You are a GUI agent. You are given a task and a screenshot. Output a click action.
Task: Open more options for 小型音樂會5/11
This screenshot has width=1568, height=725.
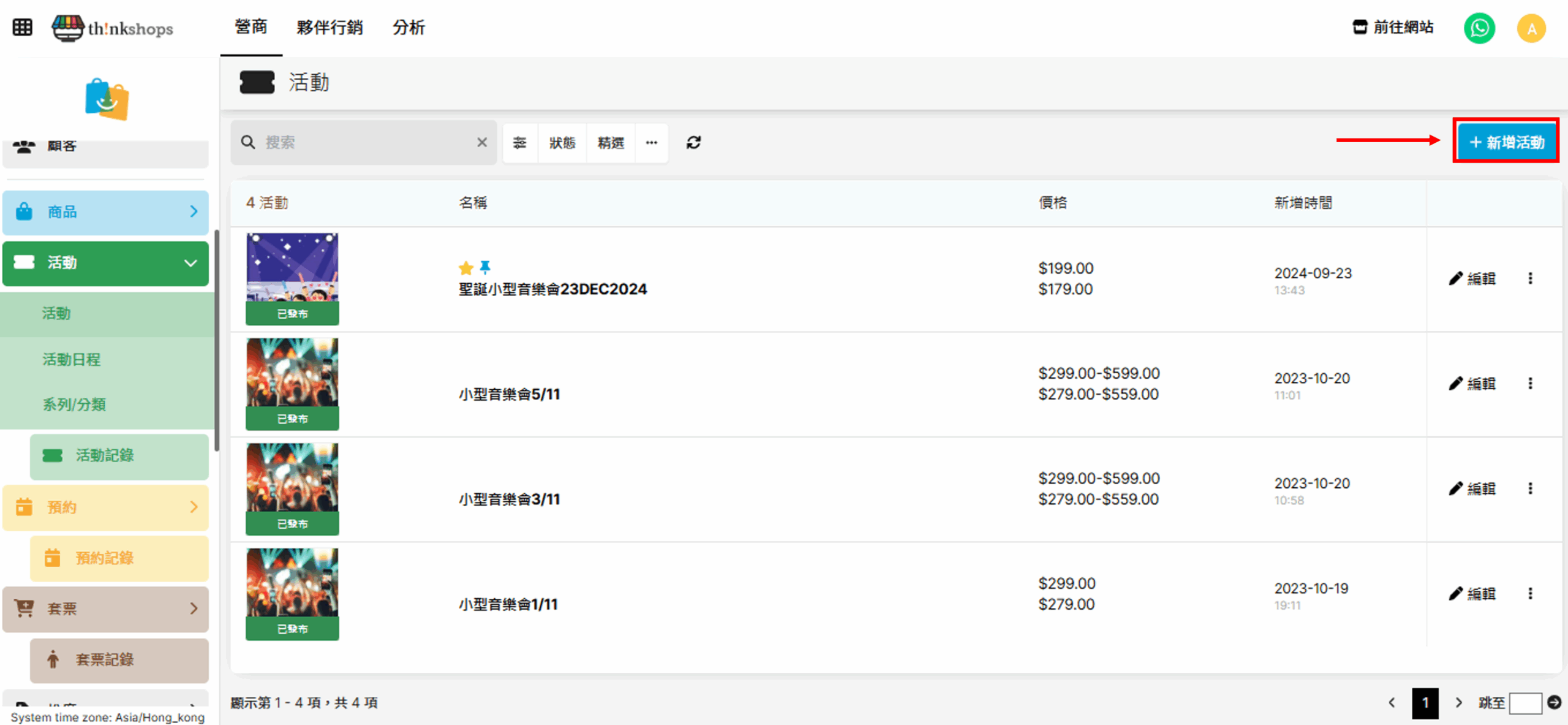point(1530,384)
